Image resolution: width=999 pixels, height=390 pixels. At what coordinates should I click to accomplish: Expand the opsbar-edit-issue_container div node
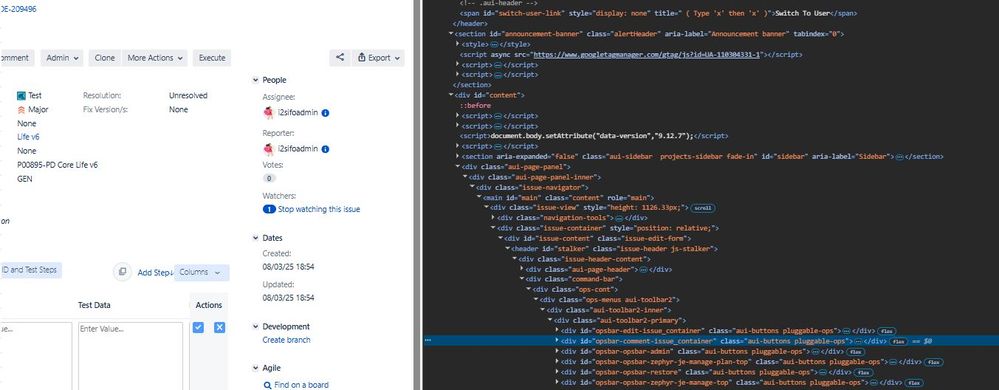point(556,331)
